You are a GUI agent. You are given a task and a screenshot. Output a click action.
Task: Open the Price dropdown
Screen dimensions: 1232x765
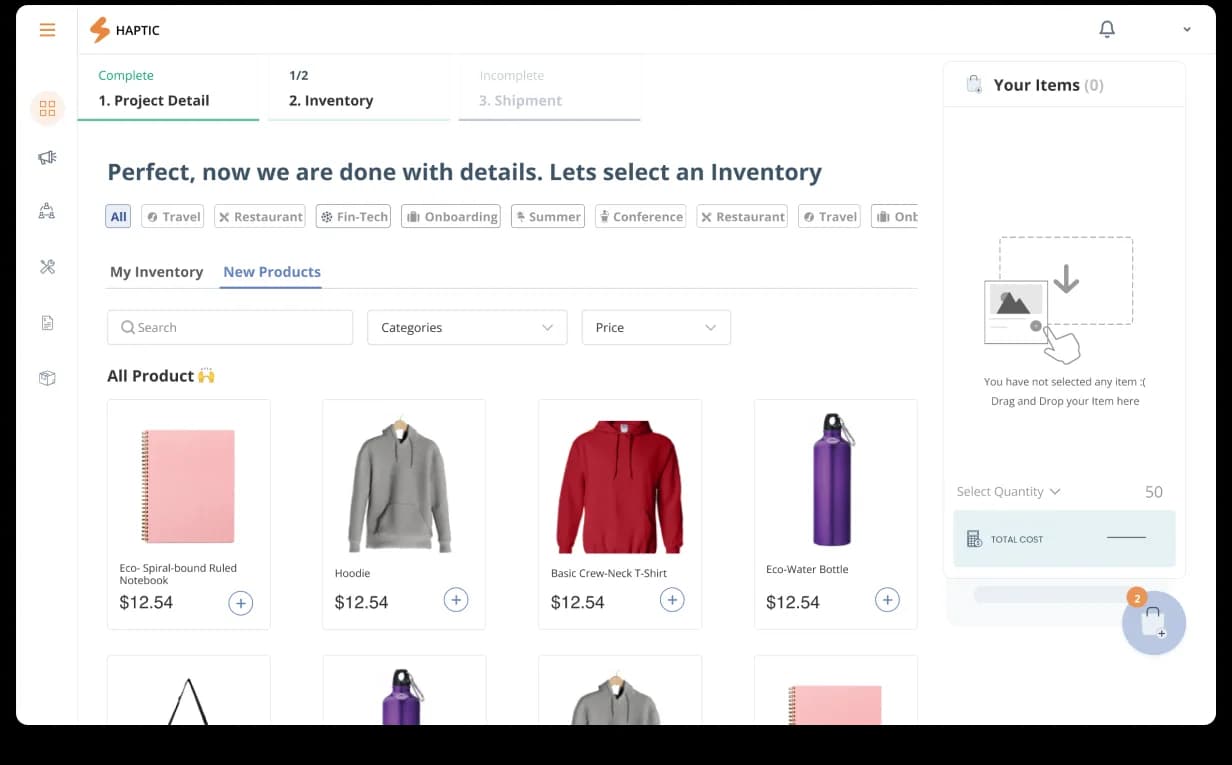coord(656,327)
